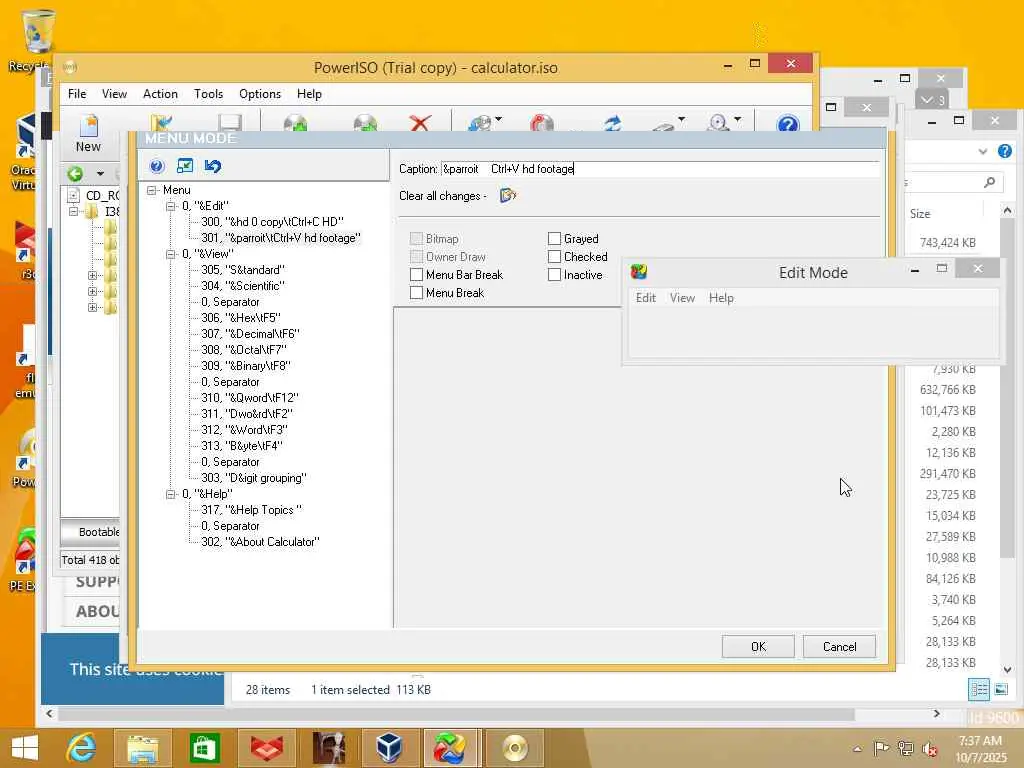Click the Clear all changes icon
The height and width of the screenshot is (768, 1024).
click(507, 195)
